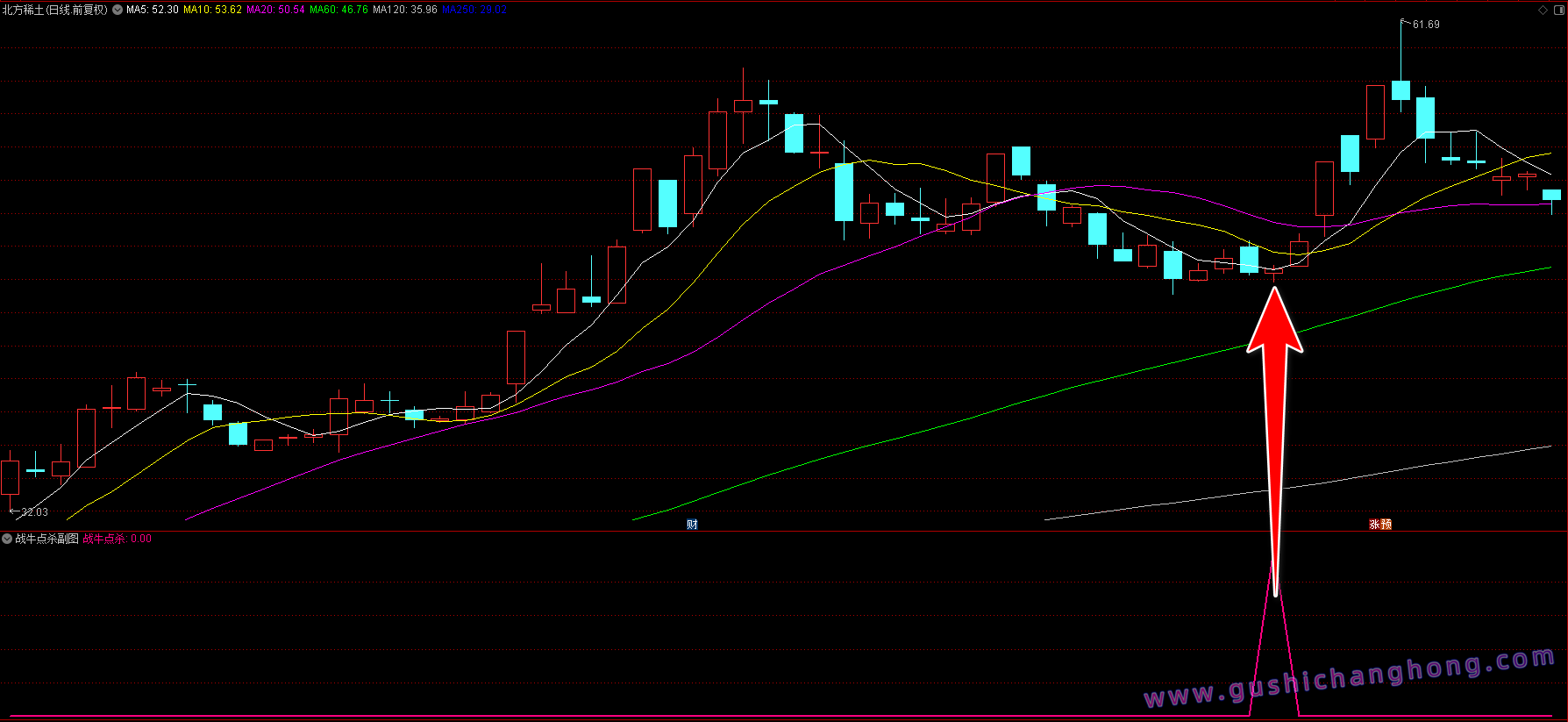Click the 战牛点杀 indicator value label

(x=117, y=539)
